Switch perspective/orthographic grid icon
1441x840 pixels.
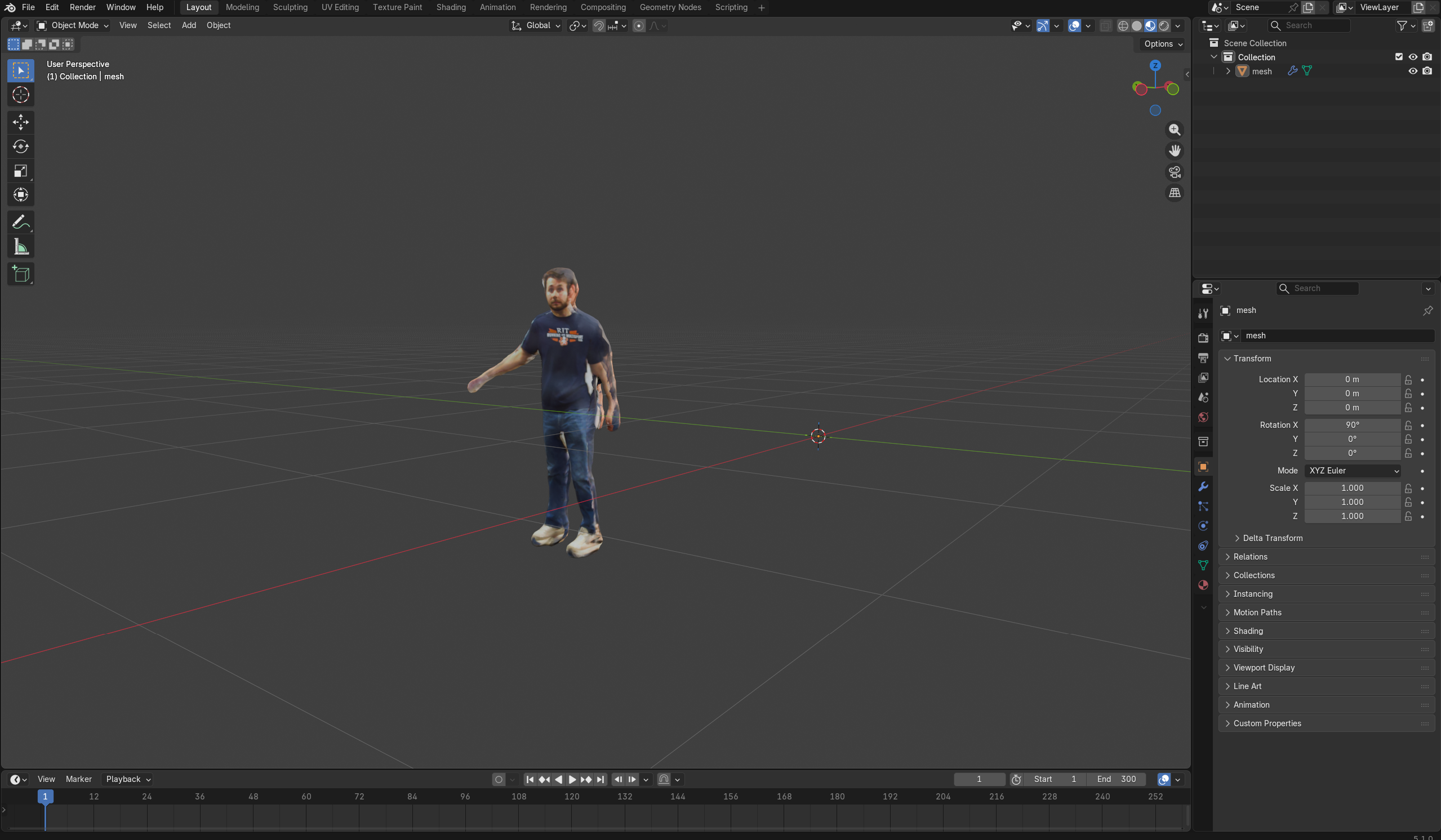point(1174,193)
